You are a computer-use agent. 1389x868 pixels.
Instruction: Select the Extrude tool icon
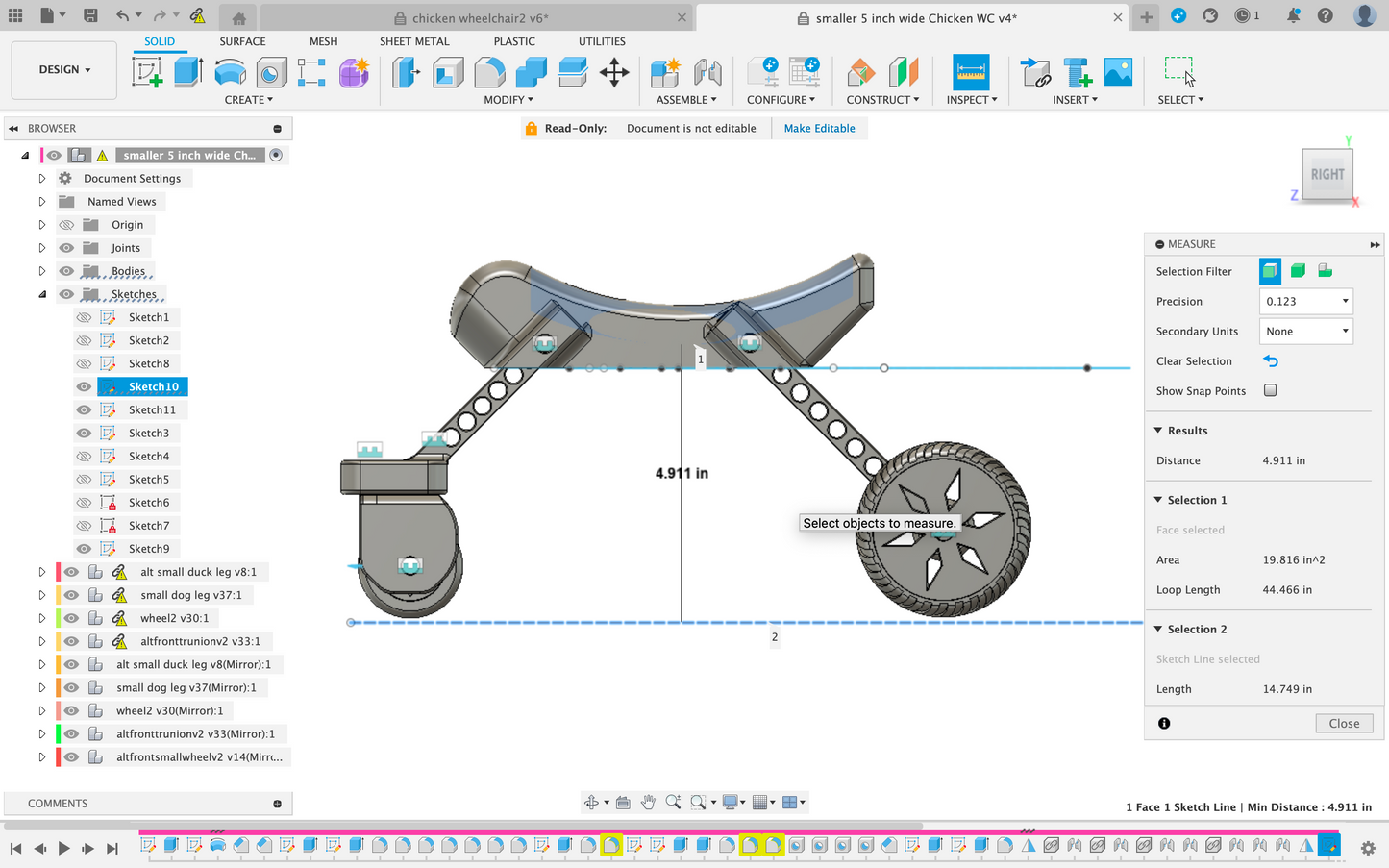click(x=188, y=72)
